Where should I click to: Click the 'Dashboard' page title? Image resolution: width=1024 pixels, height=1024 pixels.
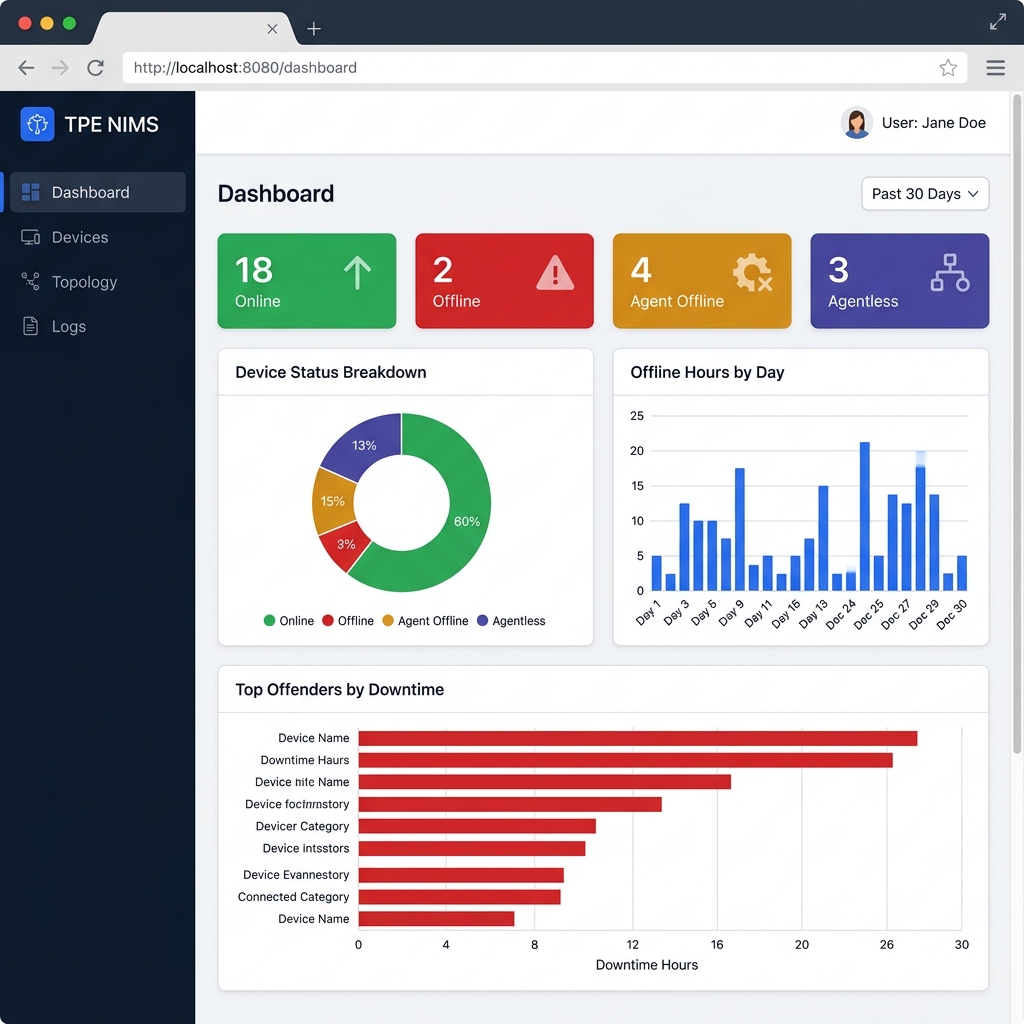click(276, 194)
